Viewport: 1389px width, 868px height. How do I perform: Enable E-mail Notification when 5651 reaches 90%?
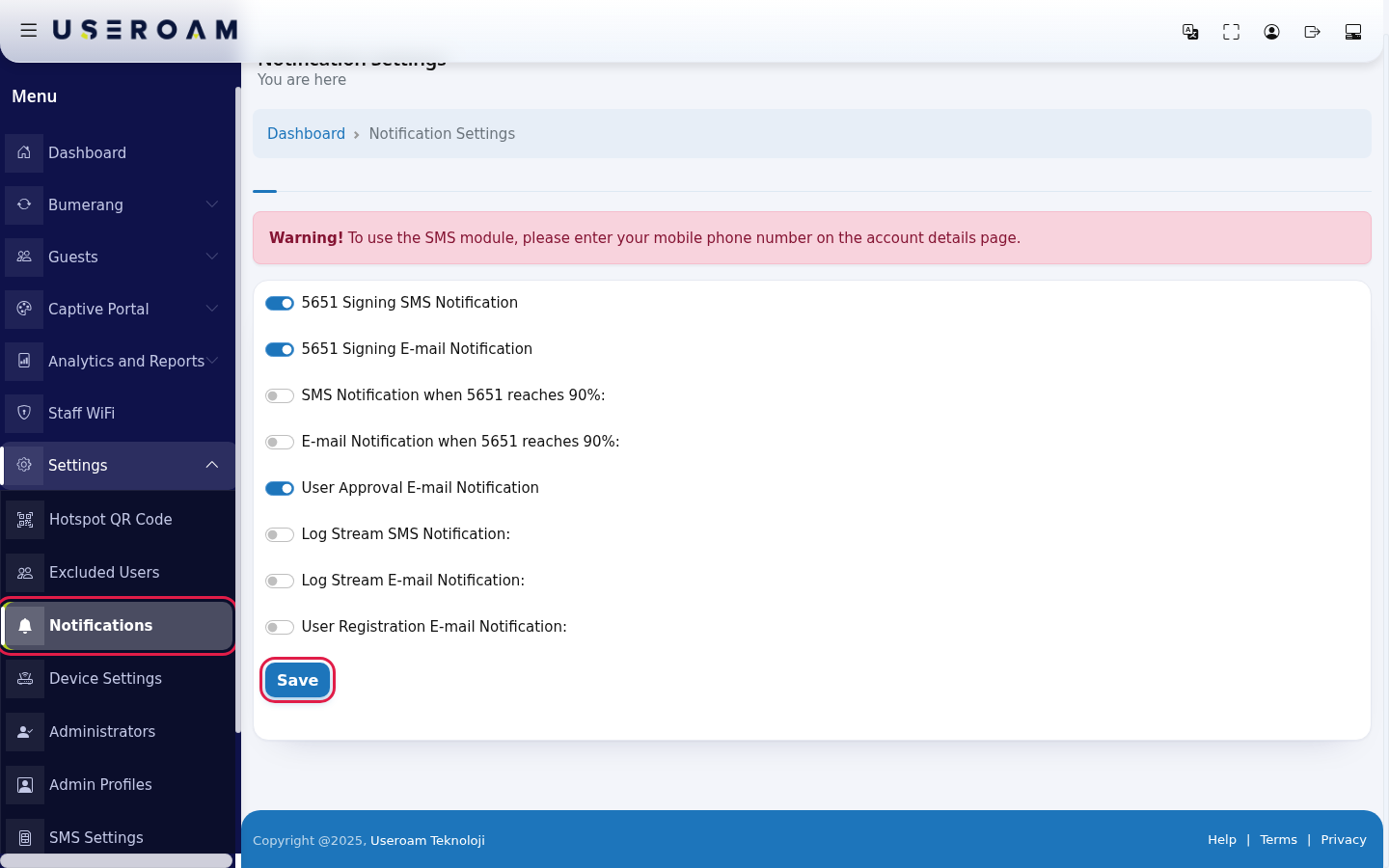(x=280, y=442)
